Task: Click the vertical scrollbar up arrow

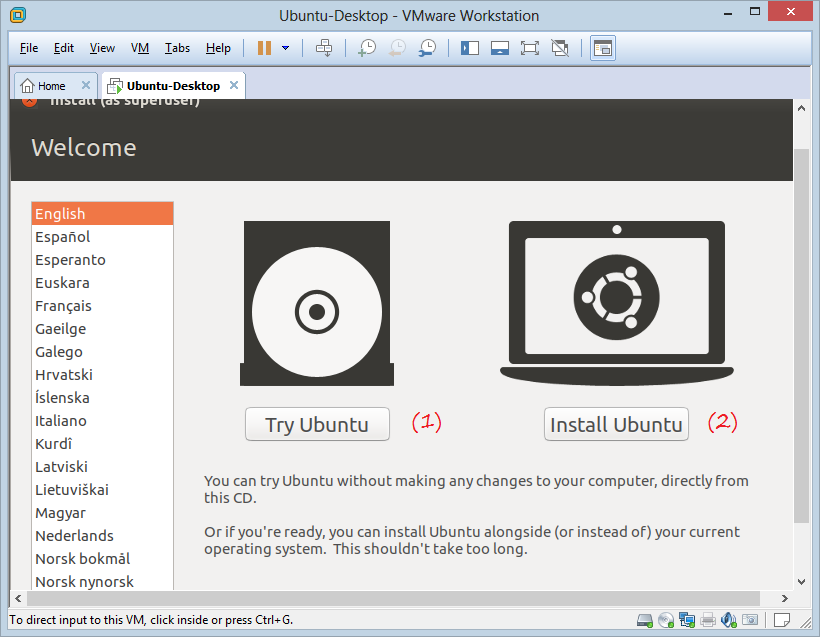Action: [801, 108]
